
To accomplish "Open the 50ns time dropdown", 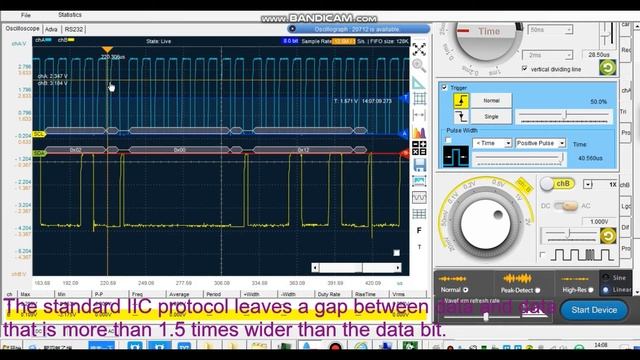I will [551, 30].
